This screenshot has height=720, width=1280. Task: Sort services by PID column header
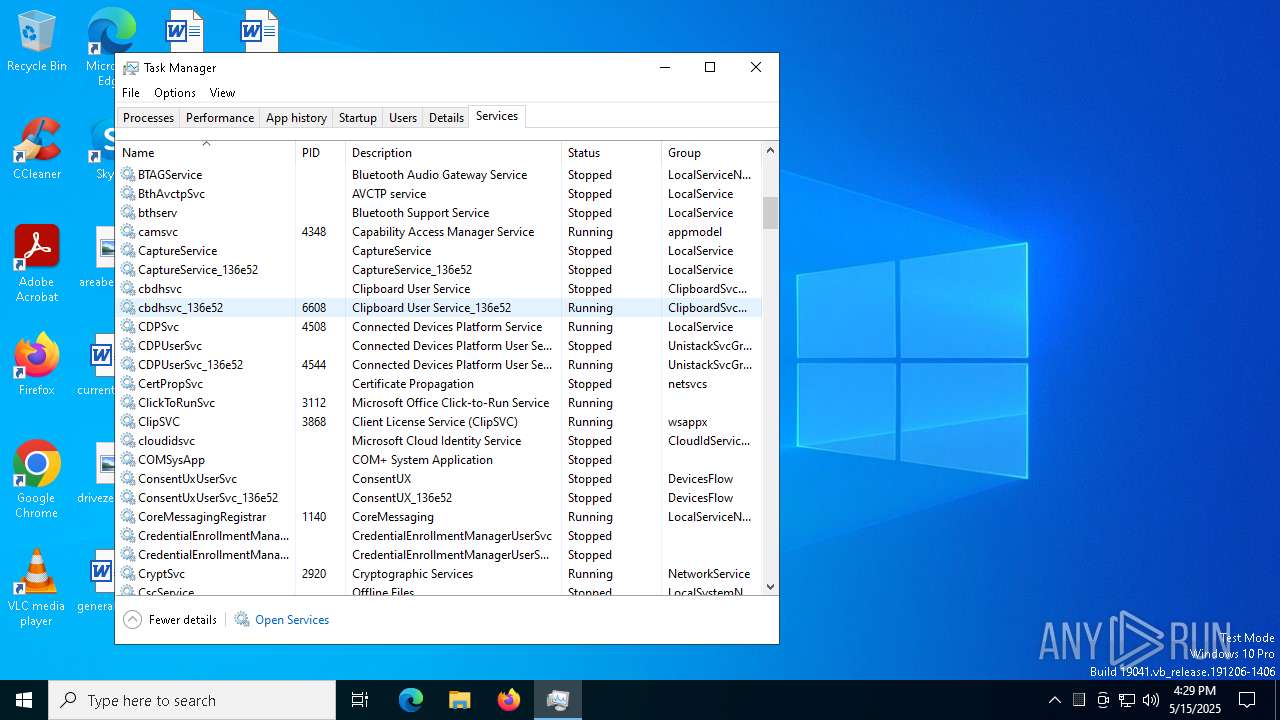(x=320, y=152)
